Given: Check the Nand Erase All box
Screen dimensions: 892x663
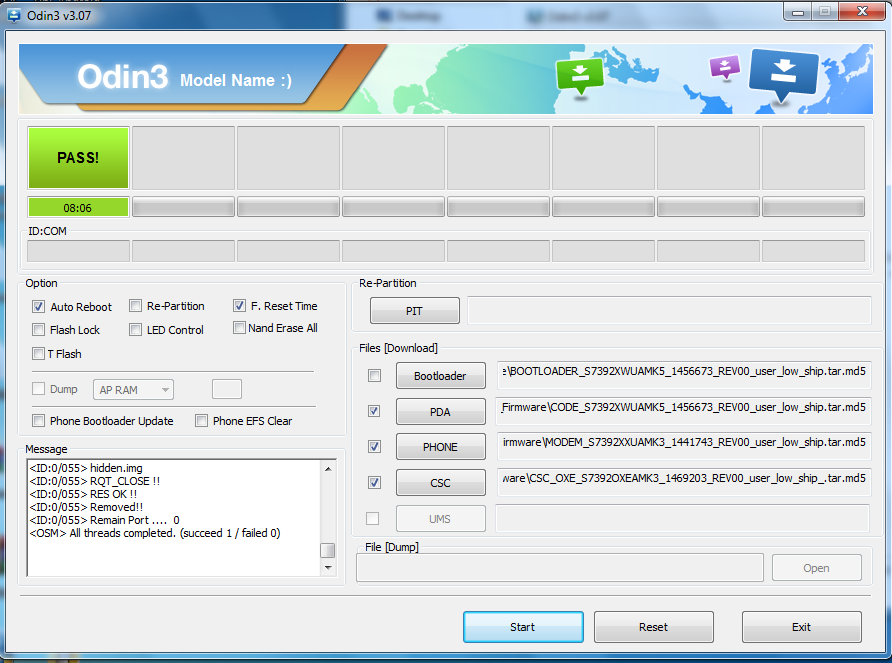Looking at the screenshot, I should (239, 328).
